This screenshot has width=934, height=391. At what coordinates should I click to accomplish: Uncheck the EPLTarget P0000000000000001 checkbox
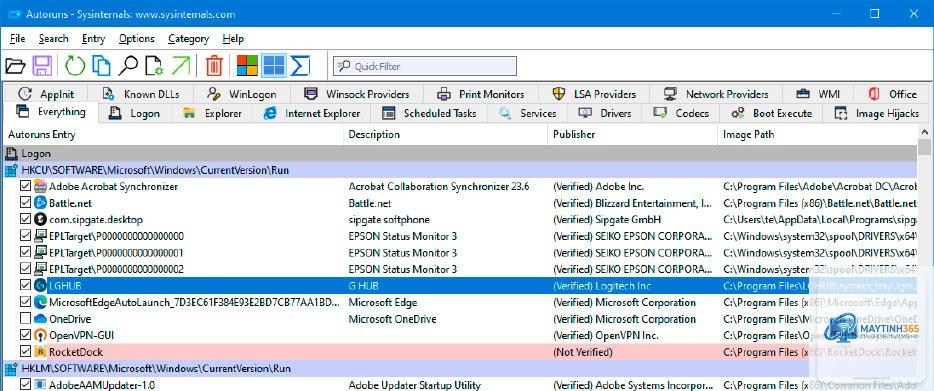(25, 253)
